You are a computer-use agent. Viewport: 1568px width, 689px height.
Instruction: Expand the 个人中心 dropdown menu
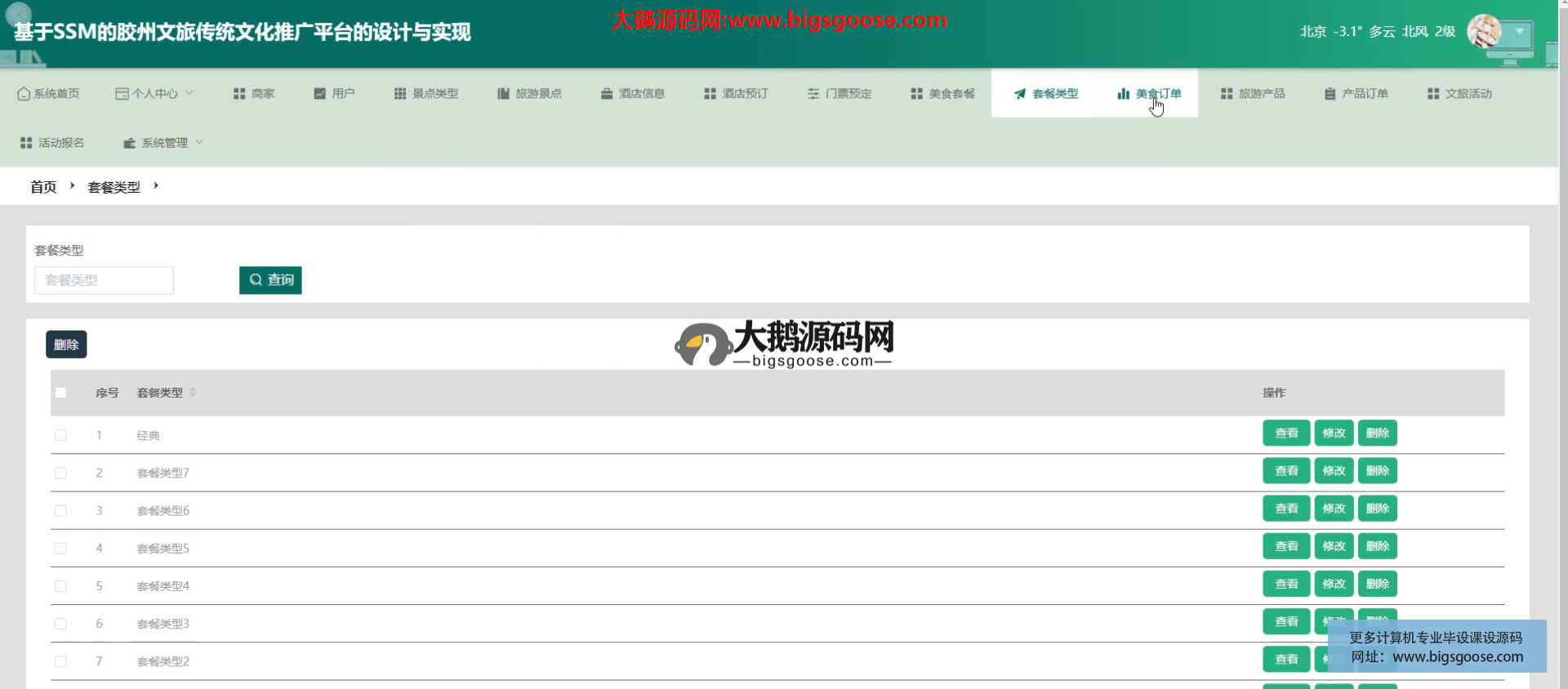click(155, 94)
